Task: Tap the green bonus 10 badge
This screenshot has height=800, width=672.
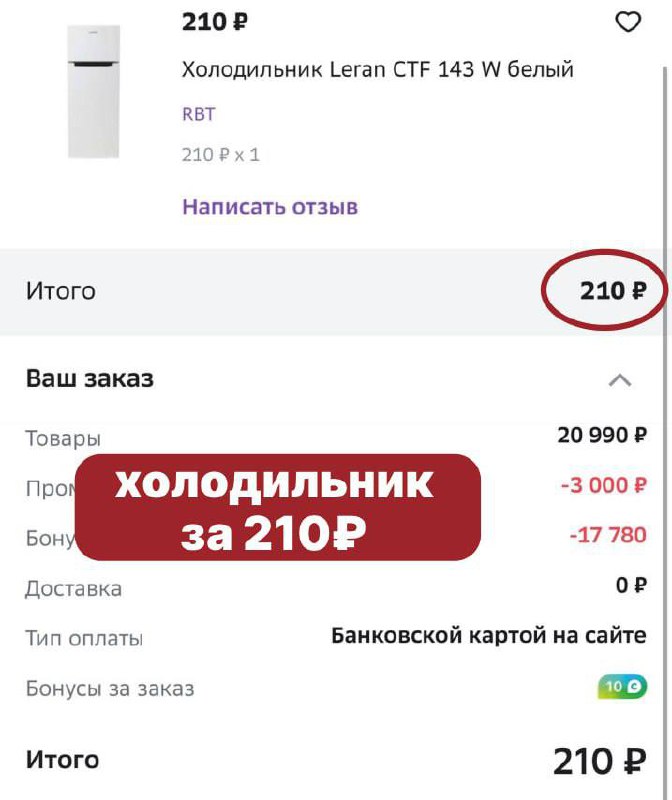Action: click(622, 687)
